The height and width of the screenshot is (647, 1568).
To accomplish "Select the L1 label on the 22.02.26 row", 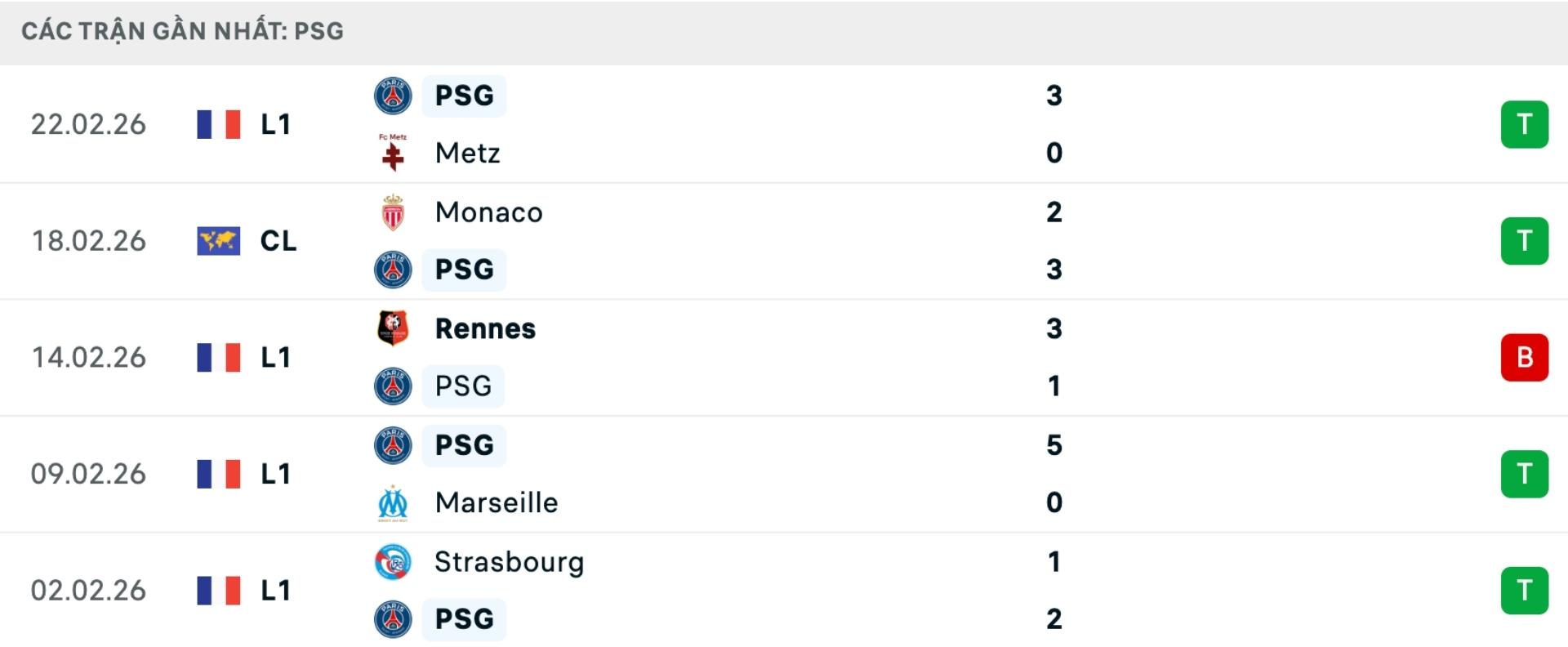I will coord(276,123).
